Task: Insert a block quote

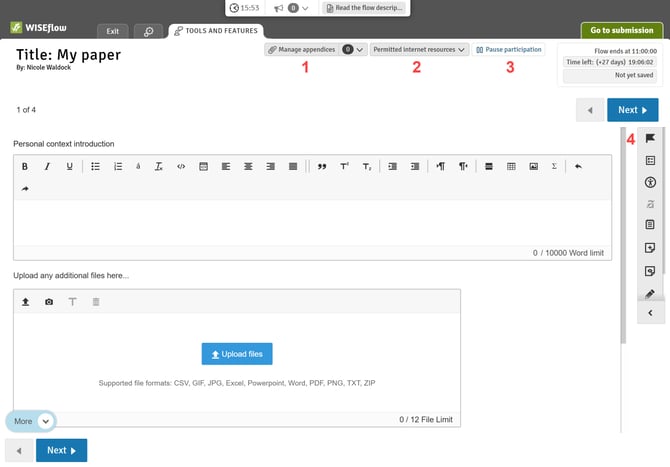Action: 322,167
